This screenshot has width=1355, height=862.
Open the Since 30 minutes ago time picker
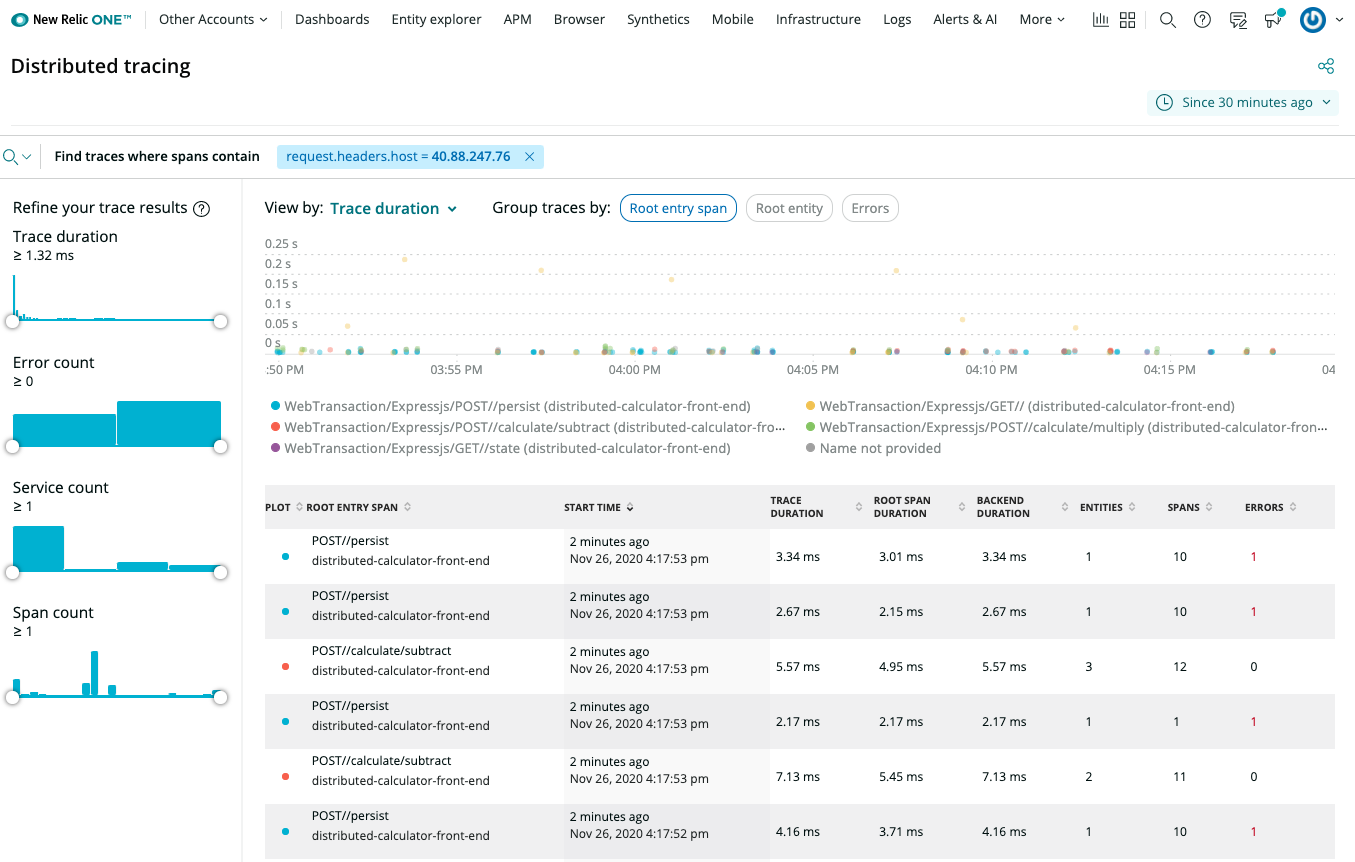coord(1242,102)
